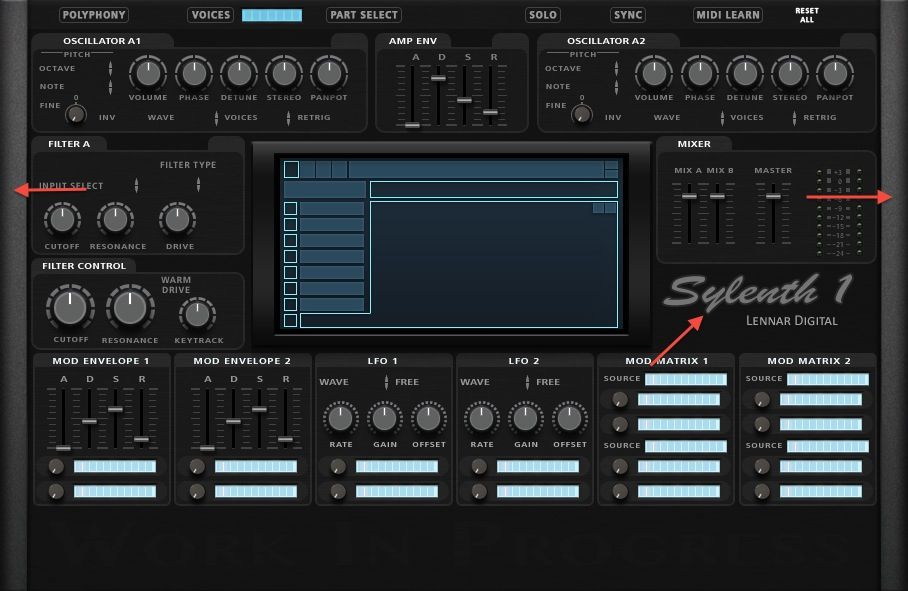Toggle the SYNC button
This screenshot has width=908, height=591.
click(x=628, y=15)
